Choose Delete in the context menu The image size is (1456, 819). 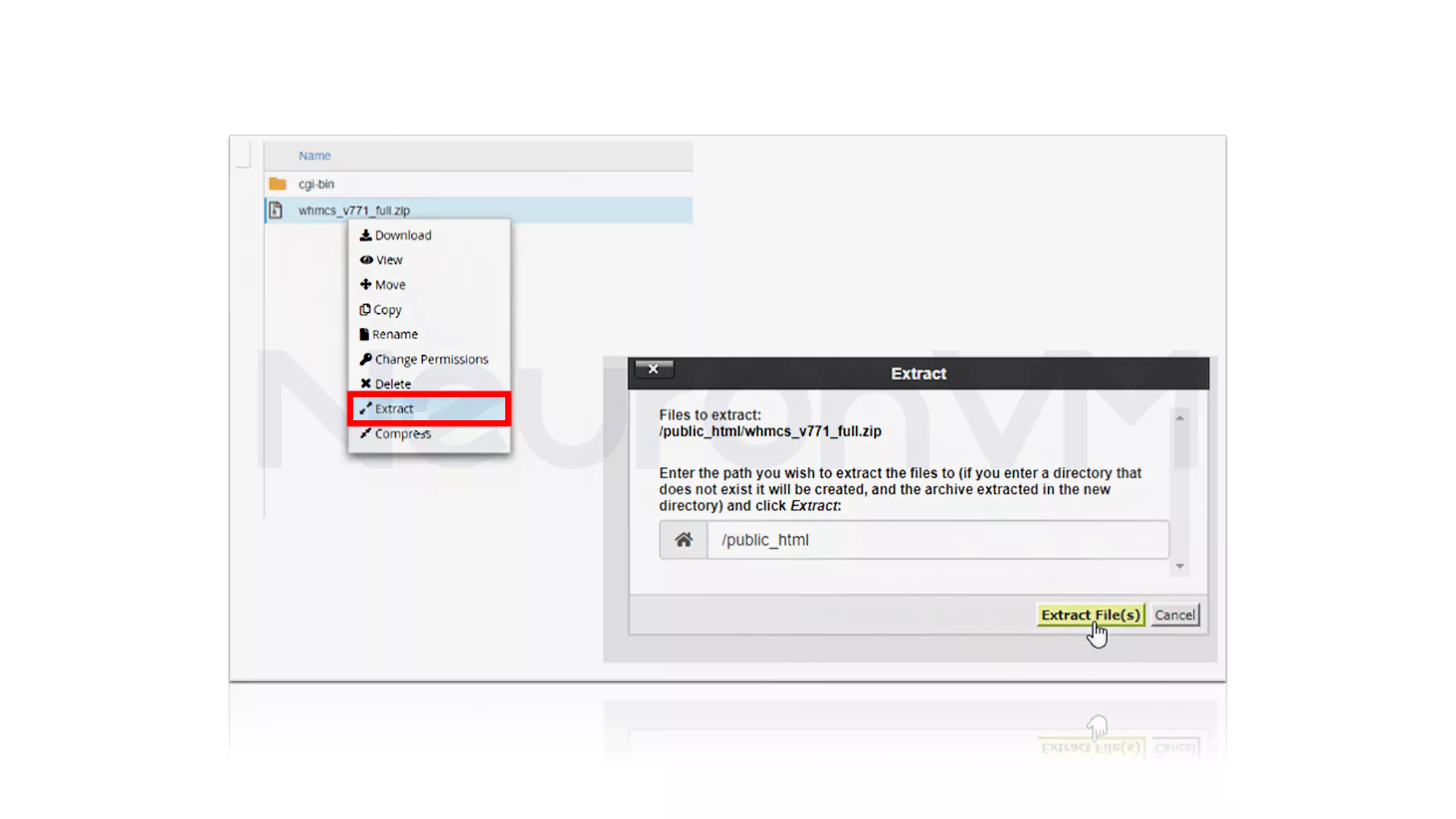429,384
